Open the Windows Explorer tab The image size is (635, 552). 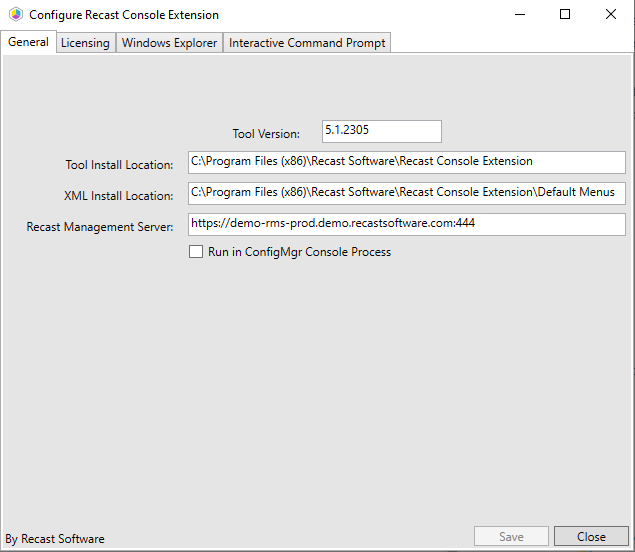(169, 43)
